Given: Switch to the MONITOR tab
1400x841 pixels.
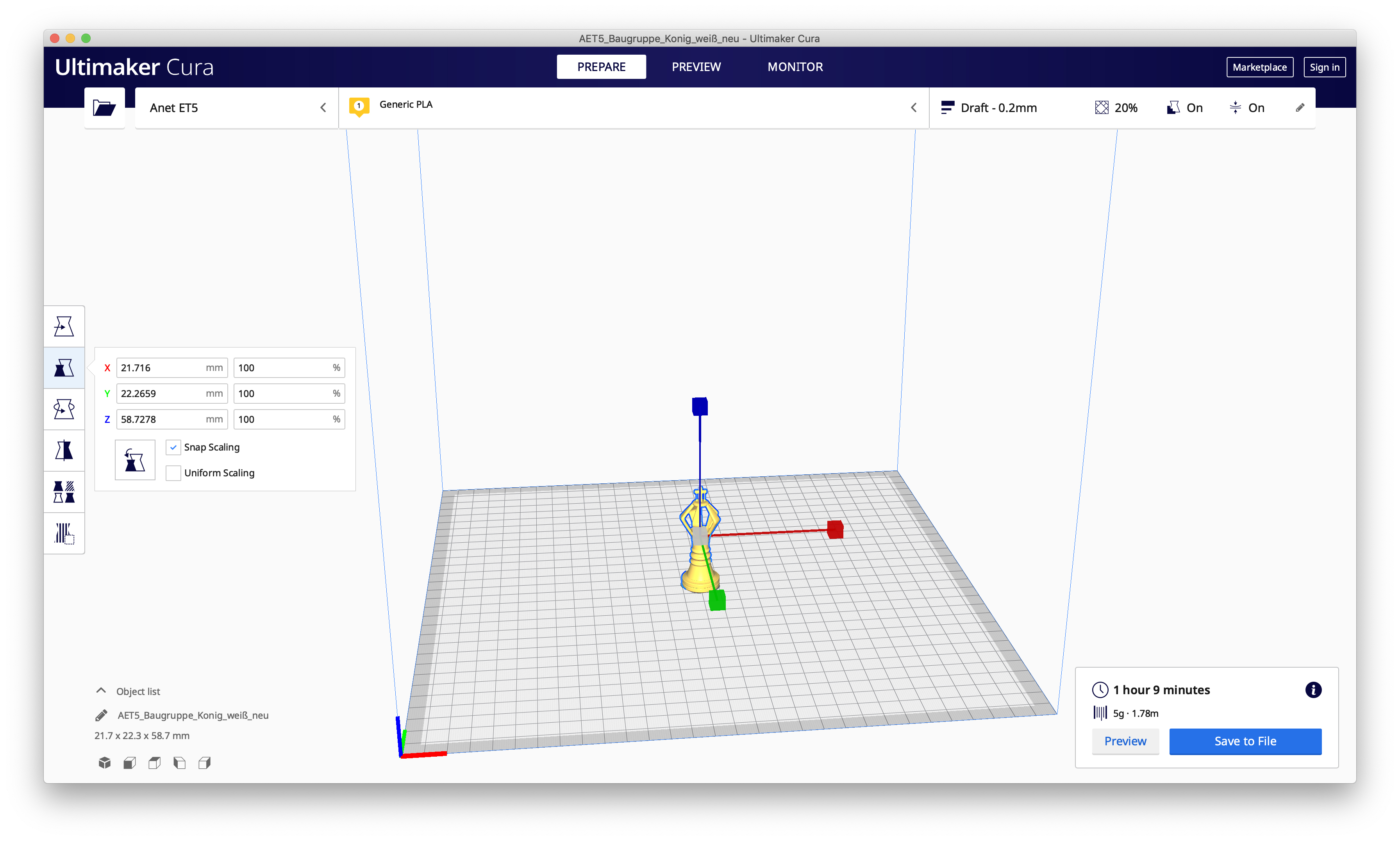Looking at the screenshot, I should coord(795,67).
